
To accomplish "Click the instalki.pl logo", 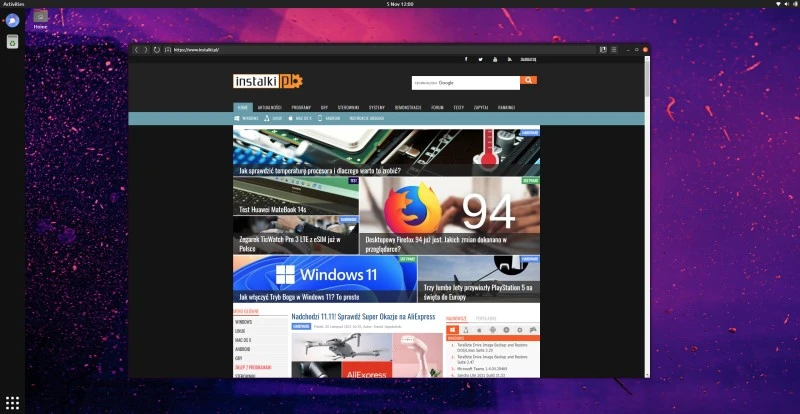I will [268, 81].
